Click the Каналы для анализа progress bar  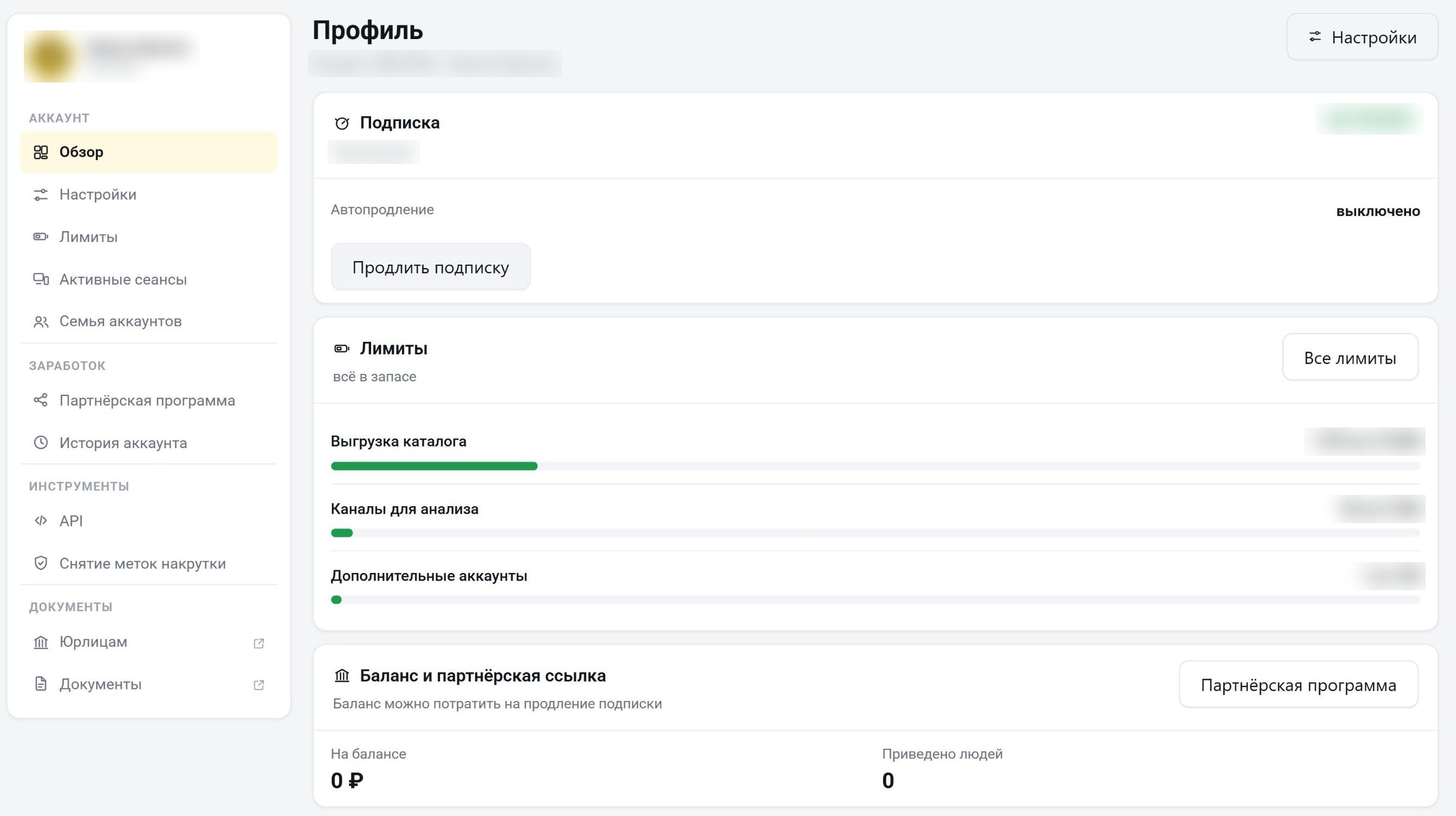[x=875, y=533]
